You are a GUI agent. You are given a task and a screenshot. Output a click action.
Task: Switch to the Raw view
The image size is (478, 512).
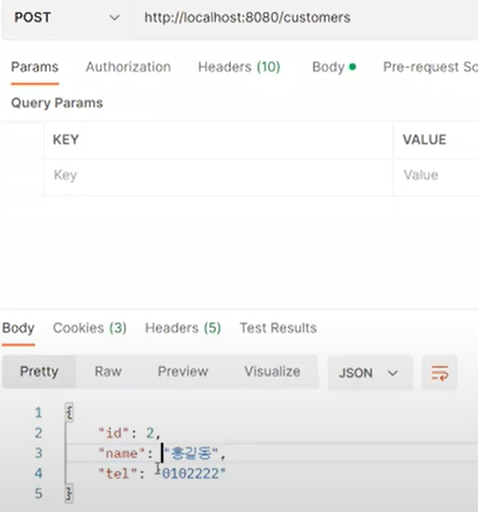click(108, 371)
